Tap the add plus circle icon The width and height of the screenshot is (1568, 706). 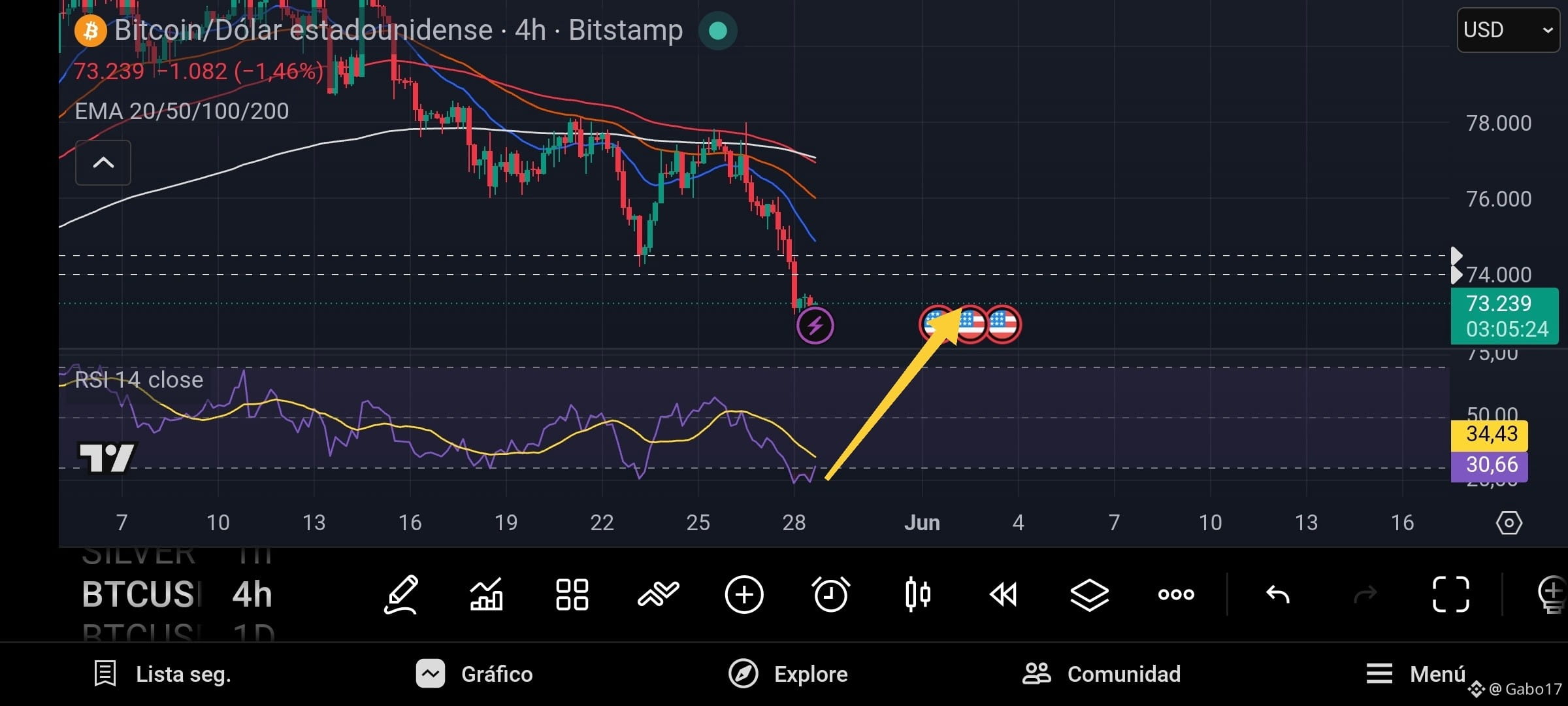[x=744, y=595]
